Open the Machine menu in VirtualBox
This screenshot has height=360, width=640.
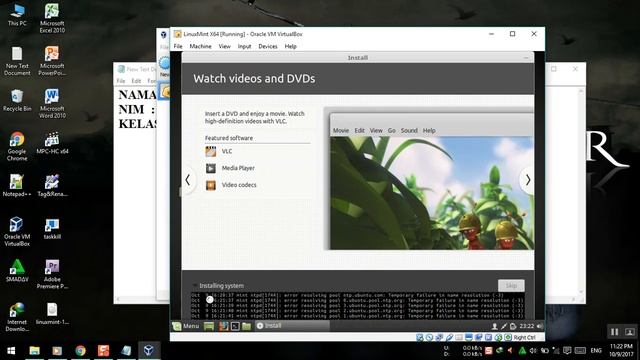(x=200, y=47)
